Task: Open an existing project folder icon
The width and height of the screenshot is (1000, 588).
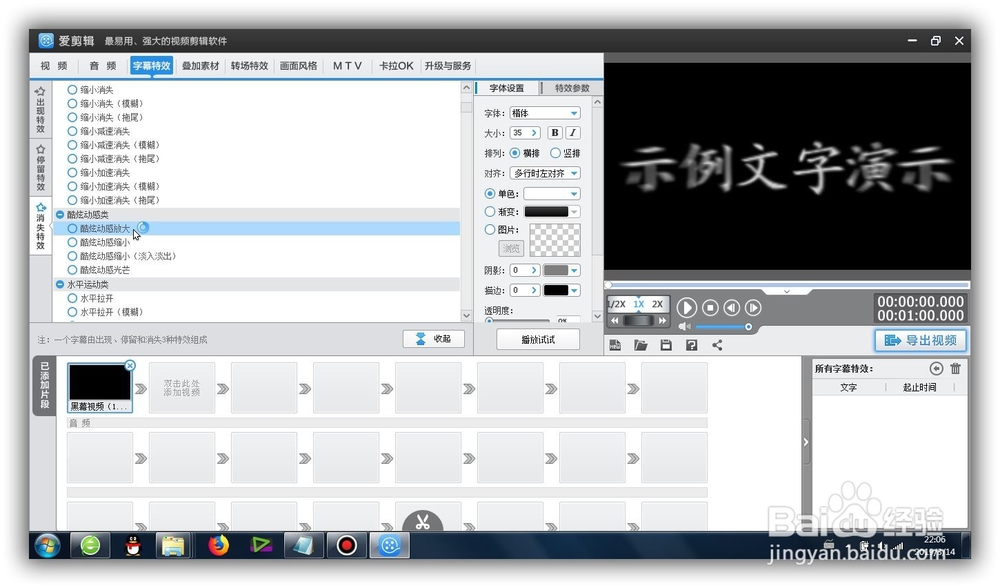Action: click(x=640, y=345)
